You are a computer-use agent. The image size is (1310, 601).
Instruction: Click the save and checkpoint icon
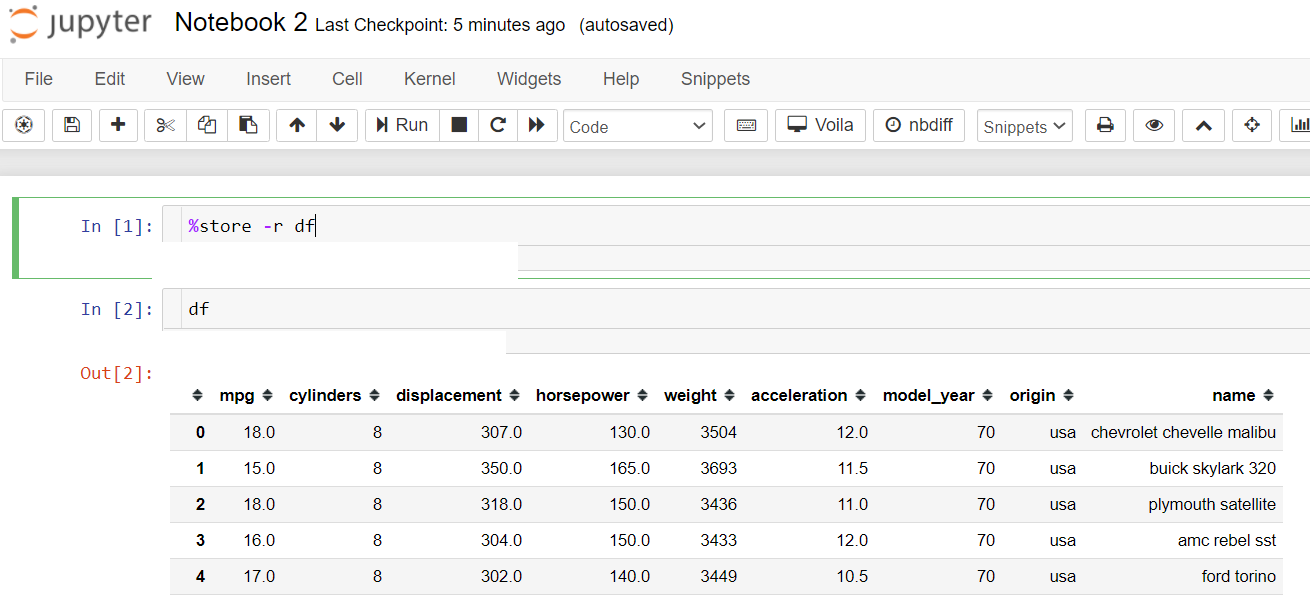pyautogui.click(x=71, y=125)
